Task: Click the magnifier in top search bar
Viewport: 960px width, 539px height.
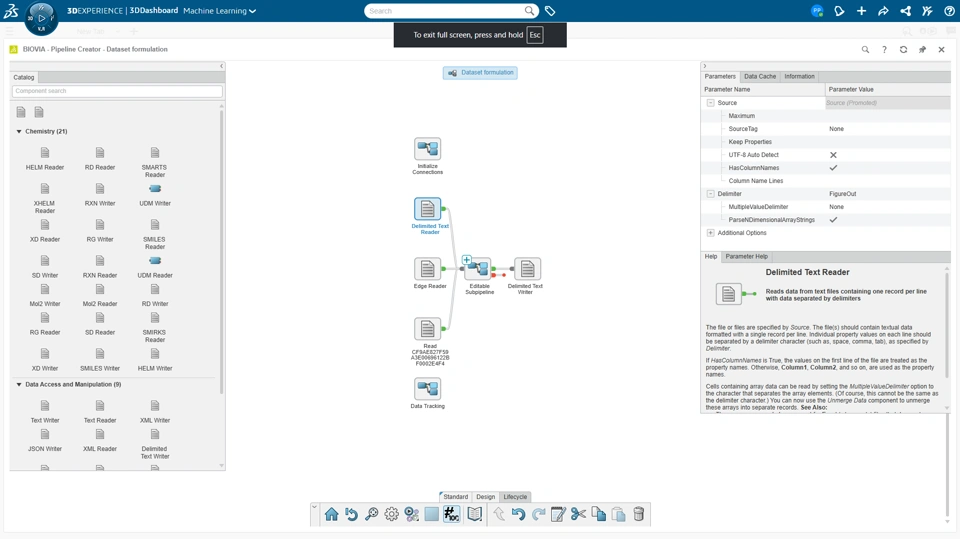Action: pyautogui.click(x=530, y=11)
